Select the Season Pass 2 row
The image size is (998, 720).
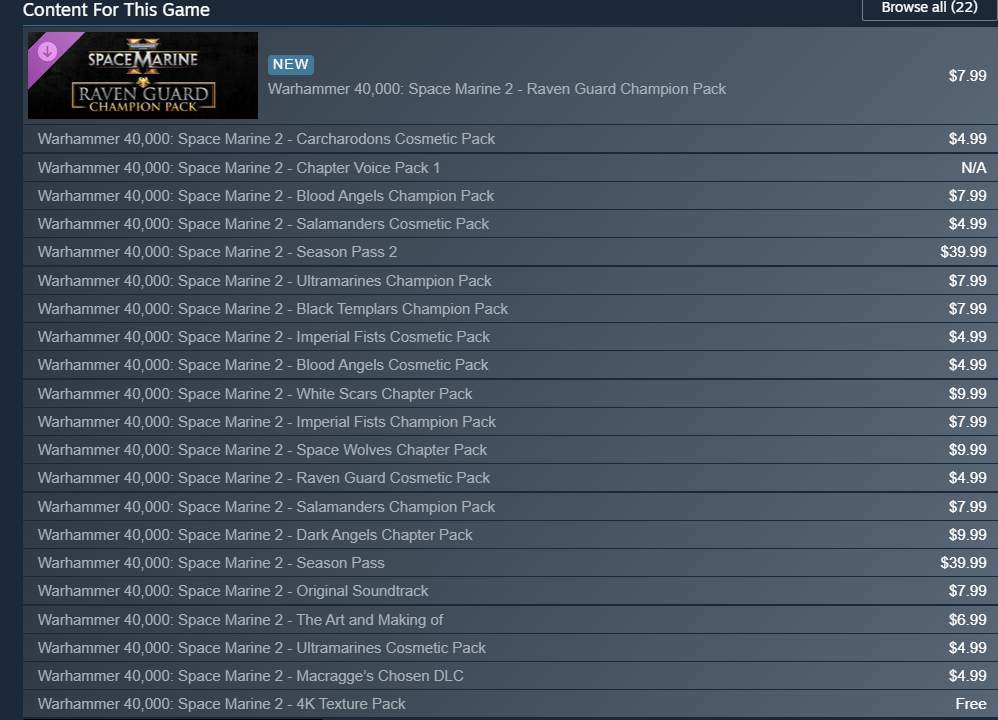[510, 251]
